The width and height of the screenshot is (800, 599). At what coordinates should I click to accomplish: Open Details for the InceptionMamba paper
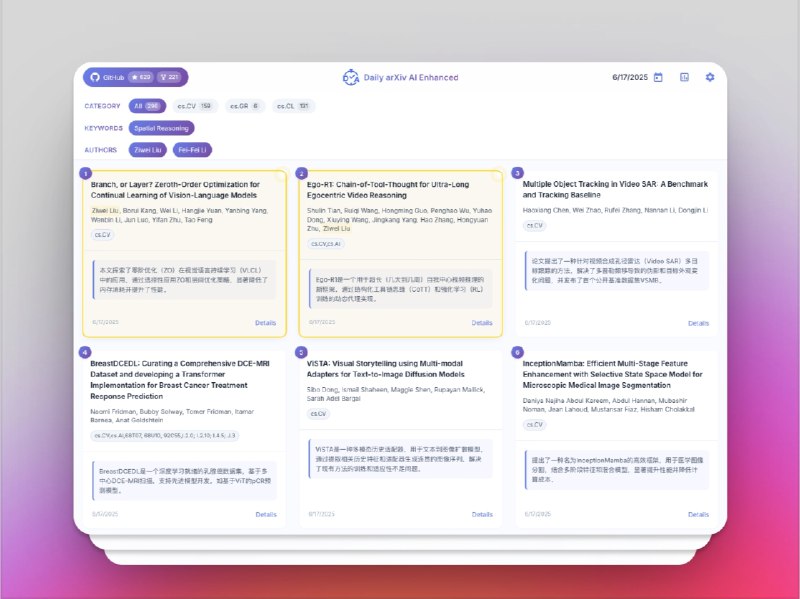(x=698, y=514)
